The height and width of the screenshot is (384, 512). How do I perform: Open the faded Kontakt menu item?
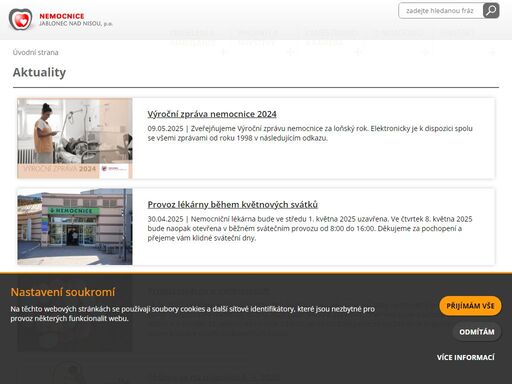coord(457,33)
